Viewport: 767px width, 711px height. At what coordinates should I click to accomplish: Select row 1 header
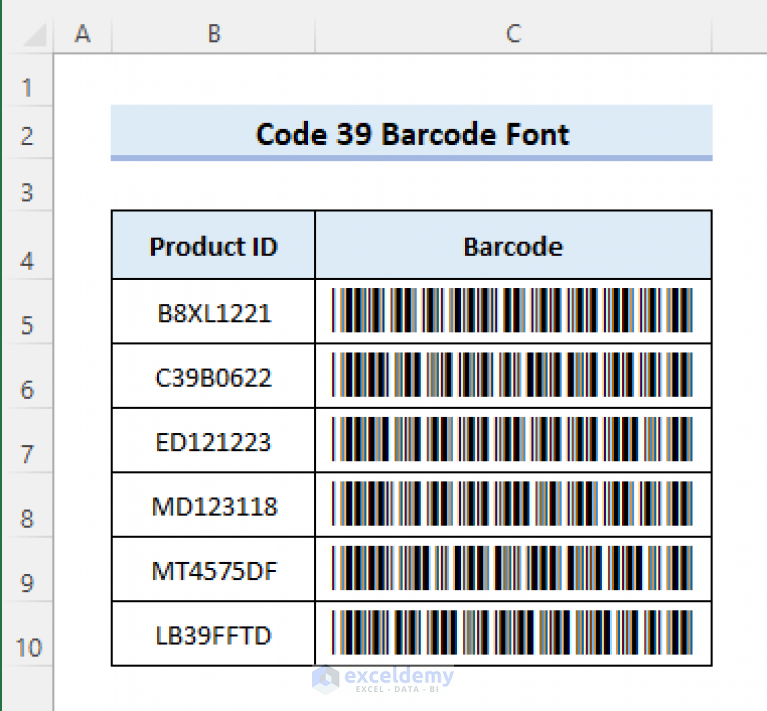tap(26, 88)
